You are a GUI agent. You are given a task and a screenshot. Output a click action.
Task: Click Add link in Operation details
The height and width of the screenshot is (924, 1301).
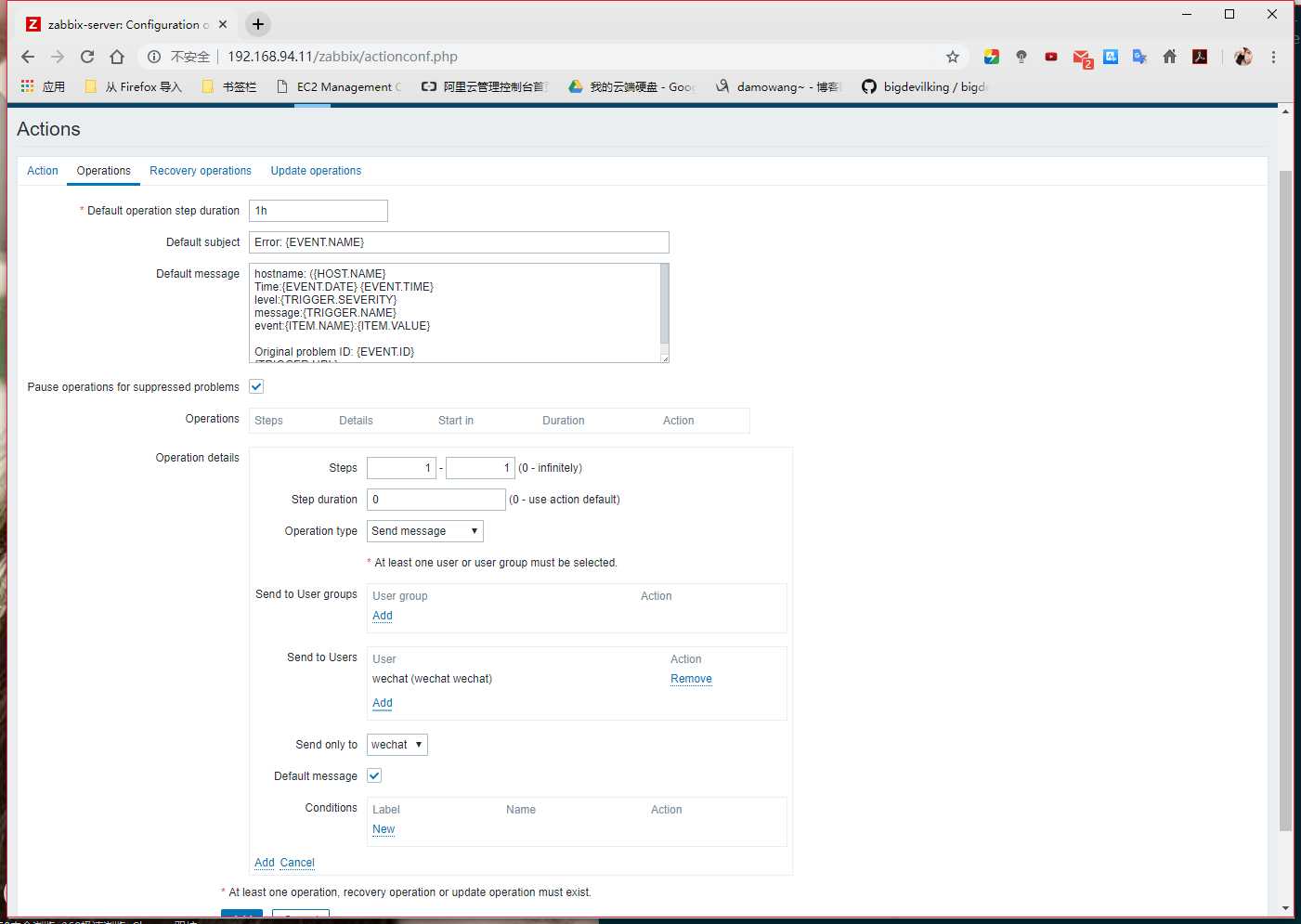tap(265, 863)
